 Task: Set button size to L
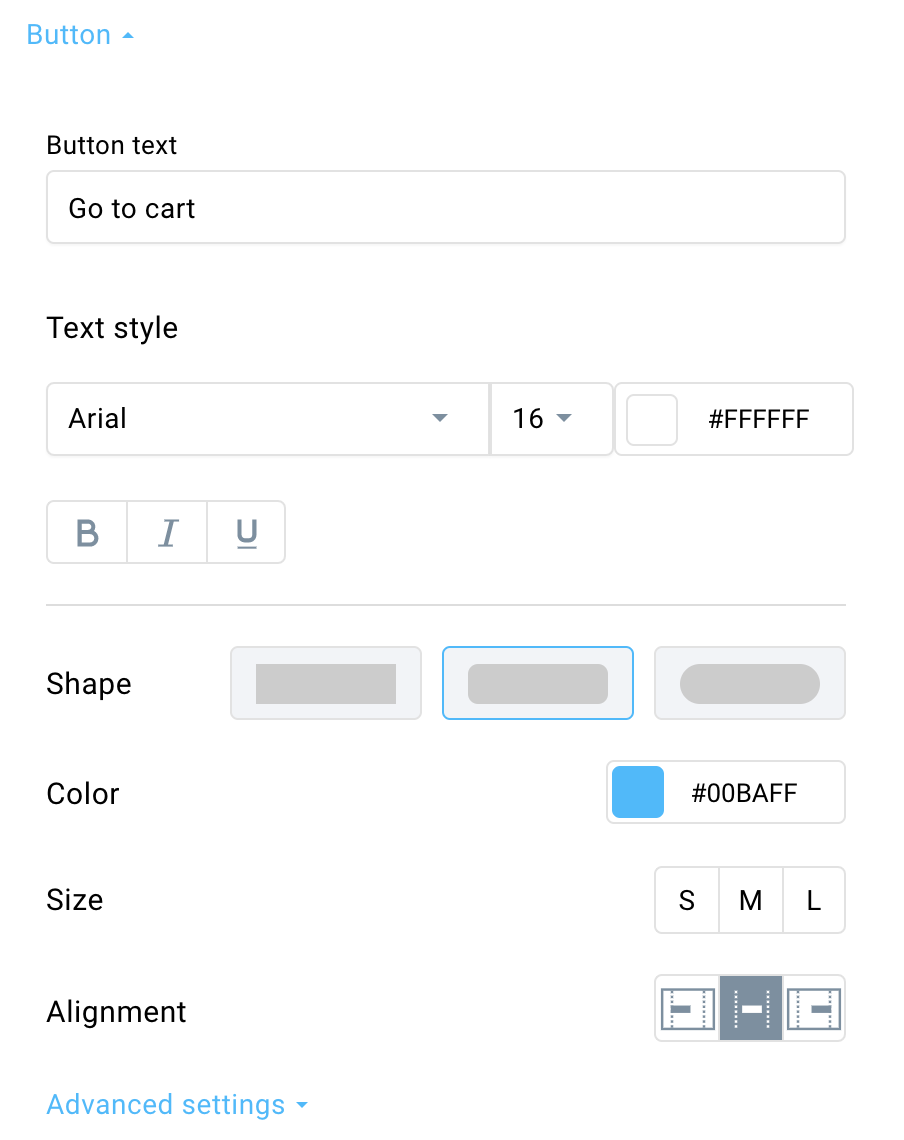click(x=814, y=900)
